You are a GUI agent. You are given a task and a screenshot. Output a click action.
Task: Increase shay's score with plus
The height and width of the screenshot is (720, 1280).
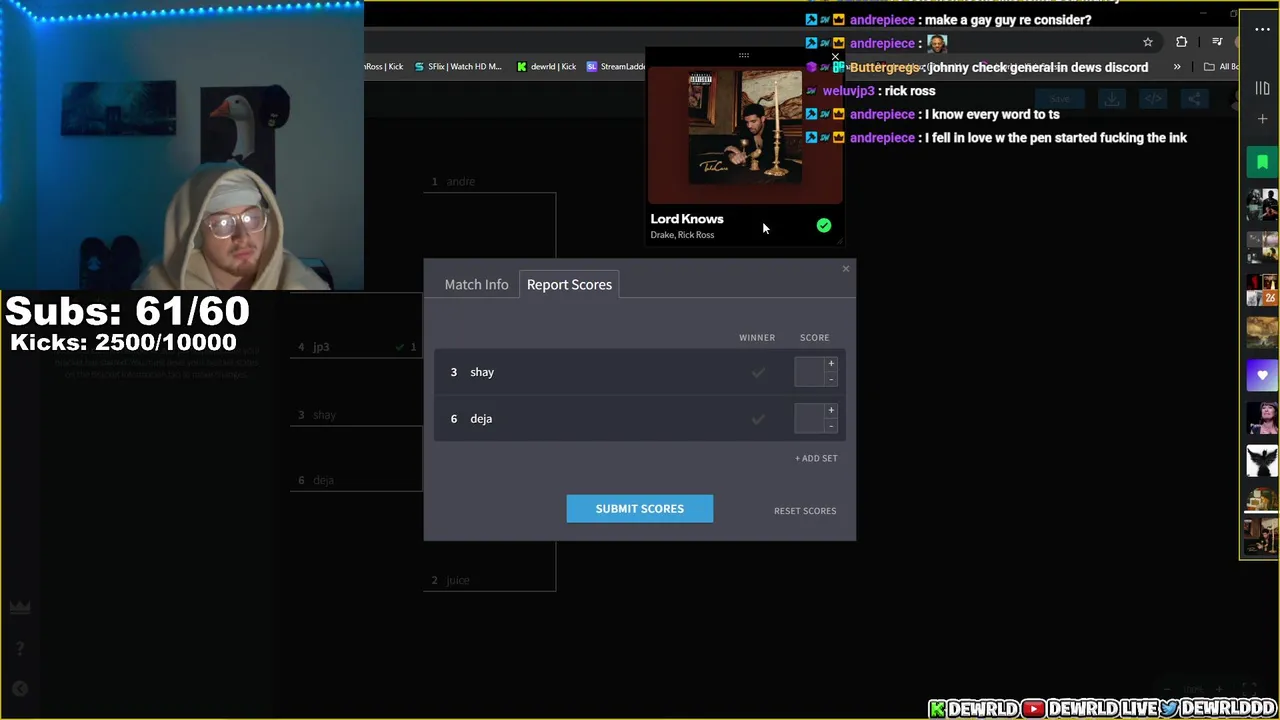coord(830,364)
